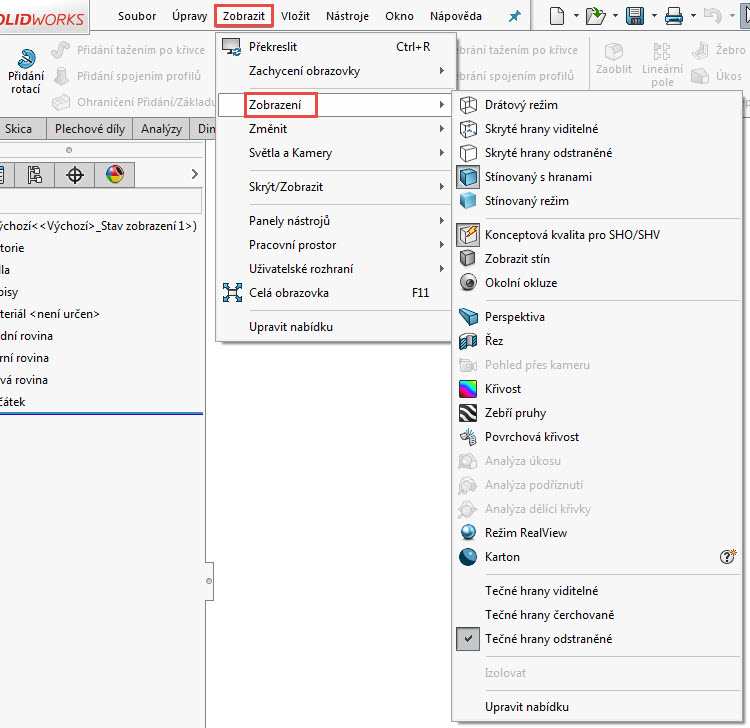
Task: Create a new document
Action: pyautogui.click(x=557, y=16)
